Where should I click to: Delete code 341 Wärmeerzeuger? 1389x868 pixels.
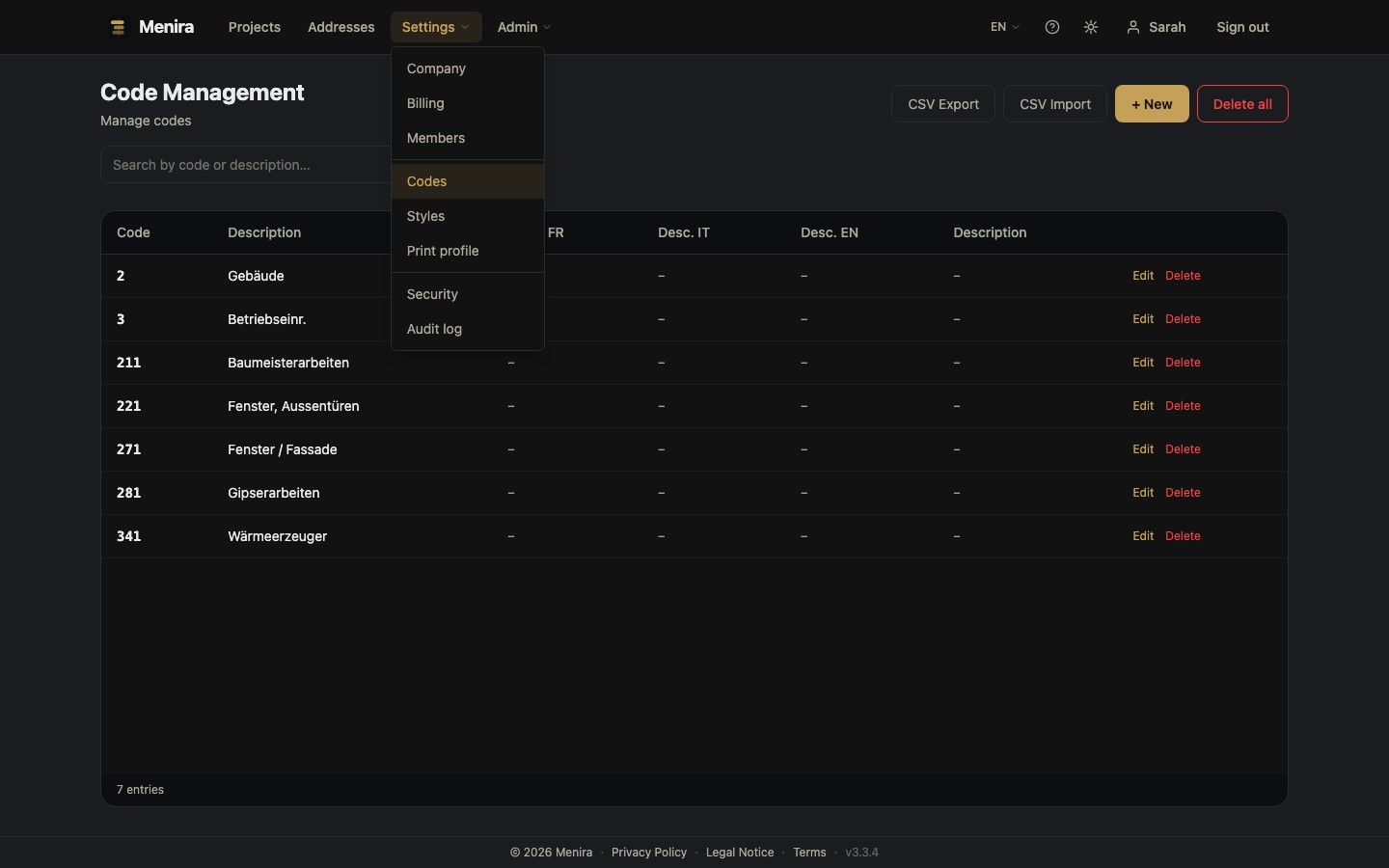(x=1183, y=536)
